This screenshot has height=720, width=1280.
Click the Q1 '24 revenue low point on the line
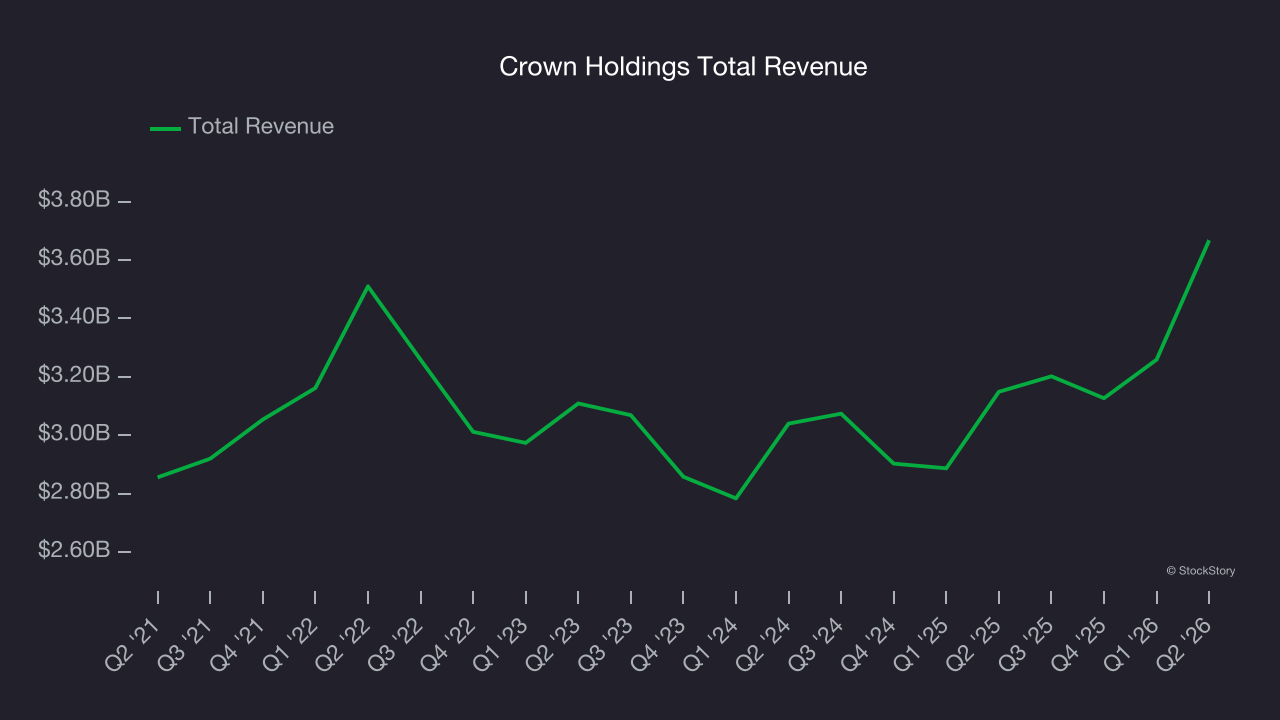point(736,498)
